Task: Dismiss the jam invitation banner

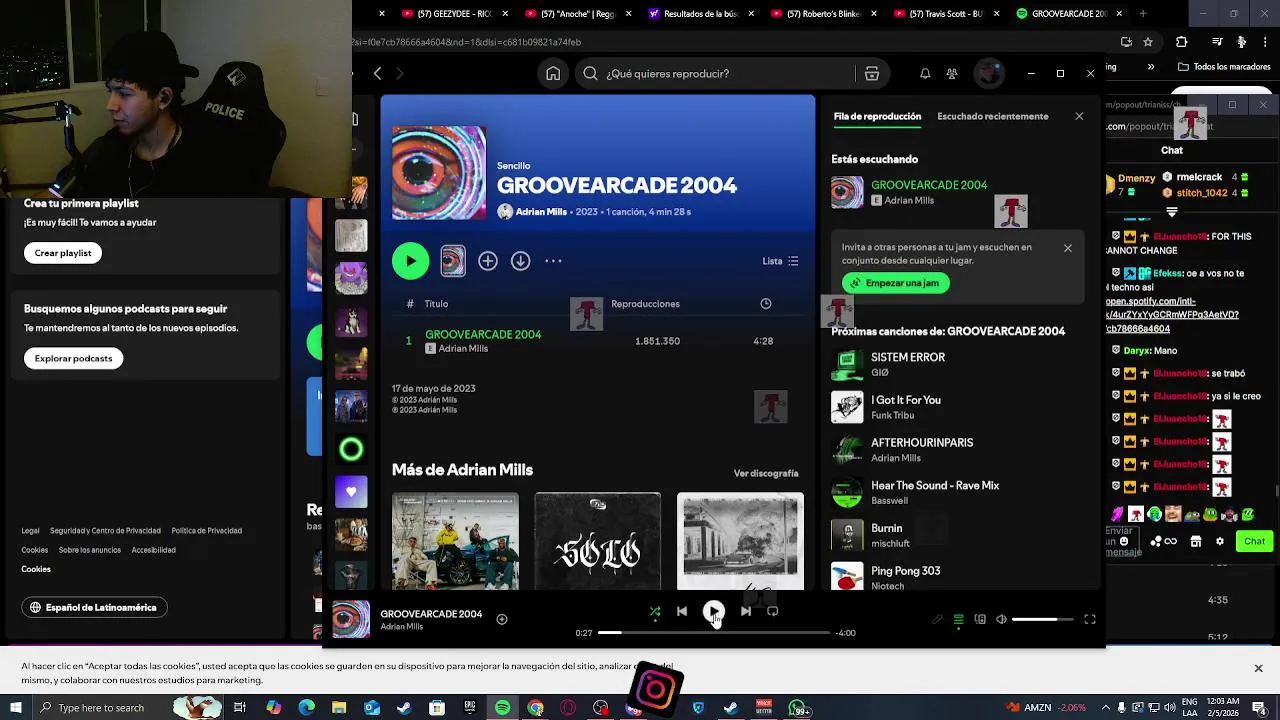Action: tap(1067, 248)
